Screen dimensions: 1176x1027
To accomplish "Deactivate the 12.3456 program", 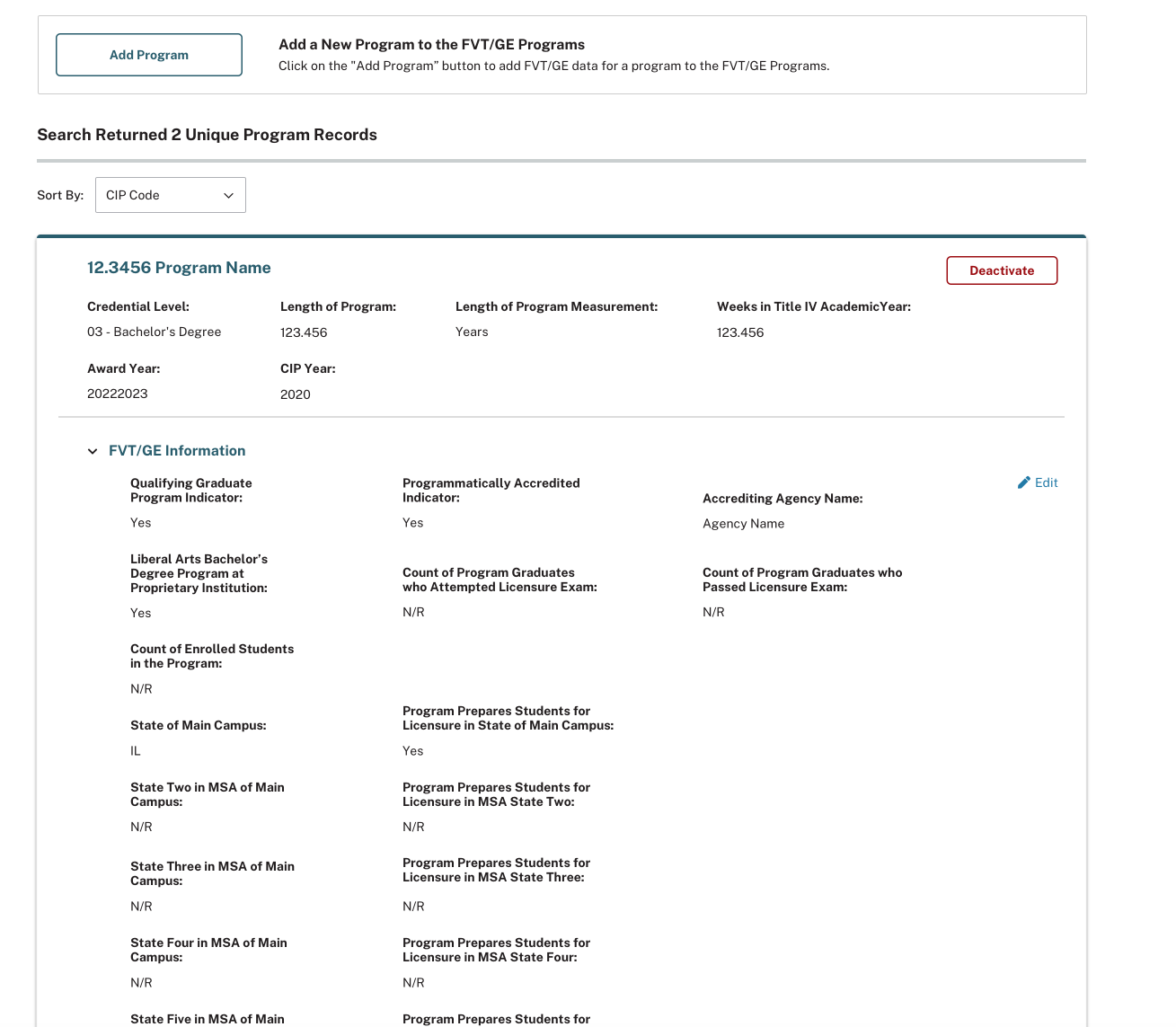I will [1001, 270].
